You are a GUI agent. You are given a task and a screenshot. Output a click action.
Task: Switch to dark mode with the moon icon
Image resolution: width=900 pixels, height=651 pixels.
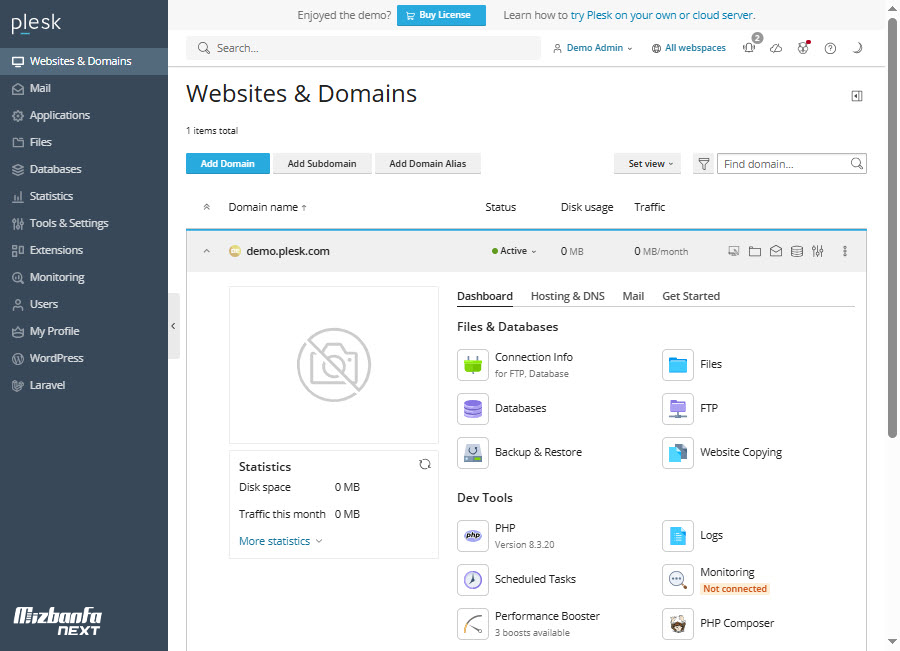coord(857,48)
